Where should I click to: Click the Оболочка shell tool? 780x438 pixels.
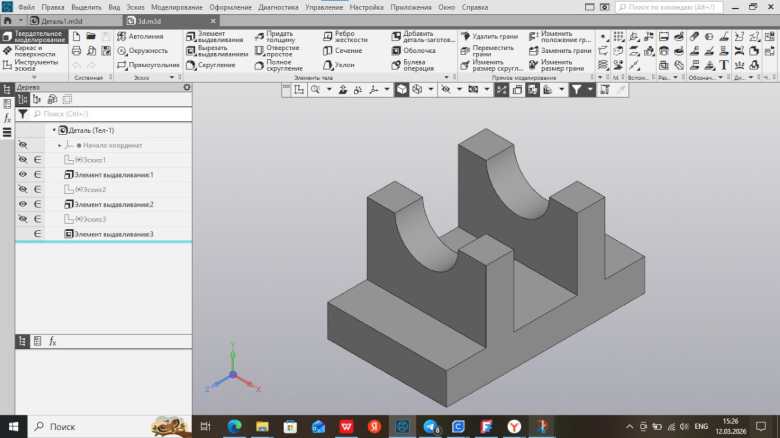click(418, 50)
